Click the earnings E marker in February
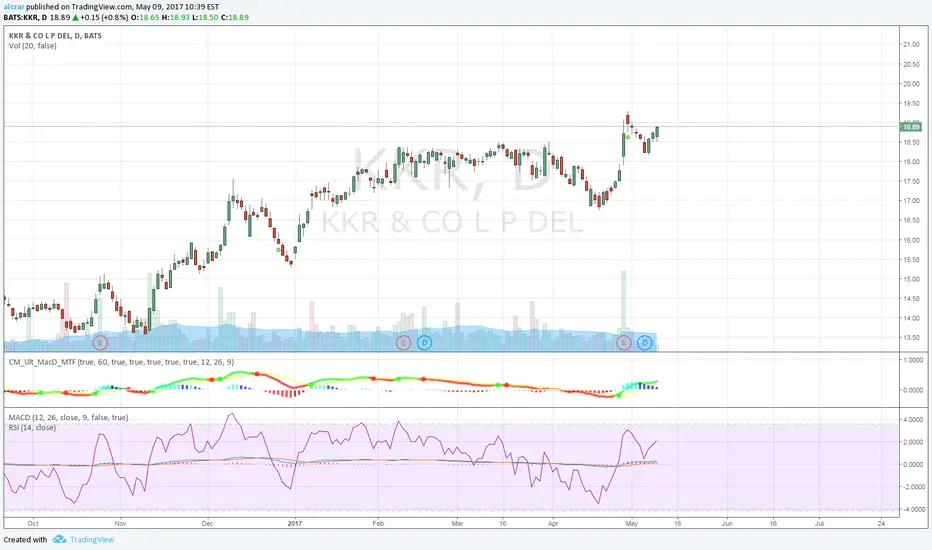This screenshot has height=550, width=932. click(404, 342)
